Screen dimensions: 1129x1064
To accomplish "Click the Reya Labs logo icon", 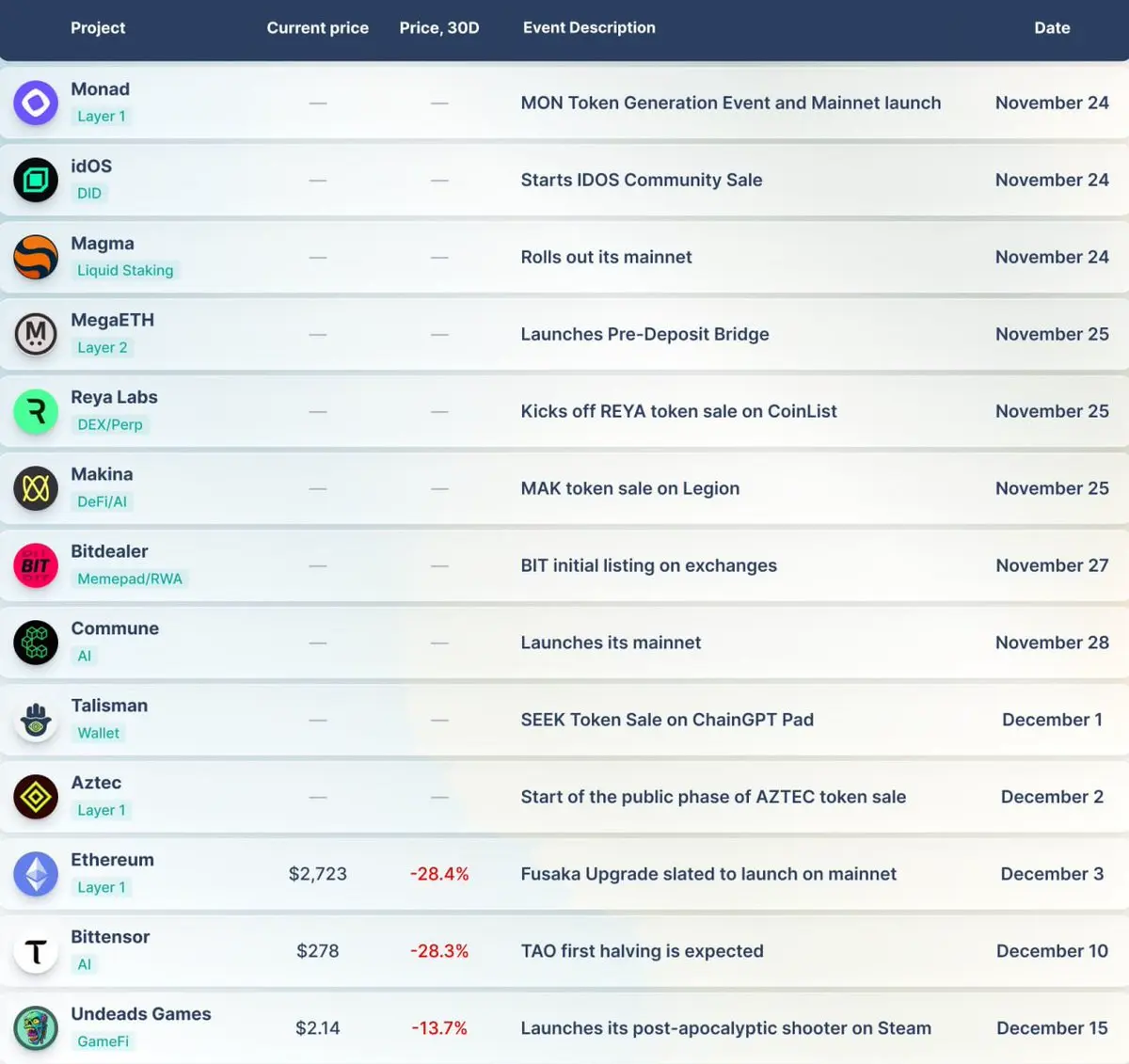I will [36, 411].
